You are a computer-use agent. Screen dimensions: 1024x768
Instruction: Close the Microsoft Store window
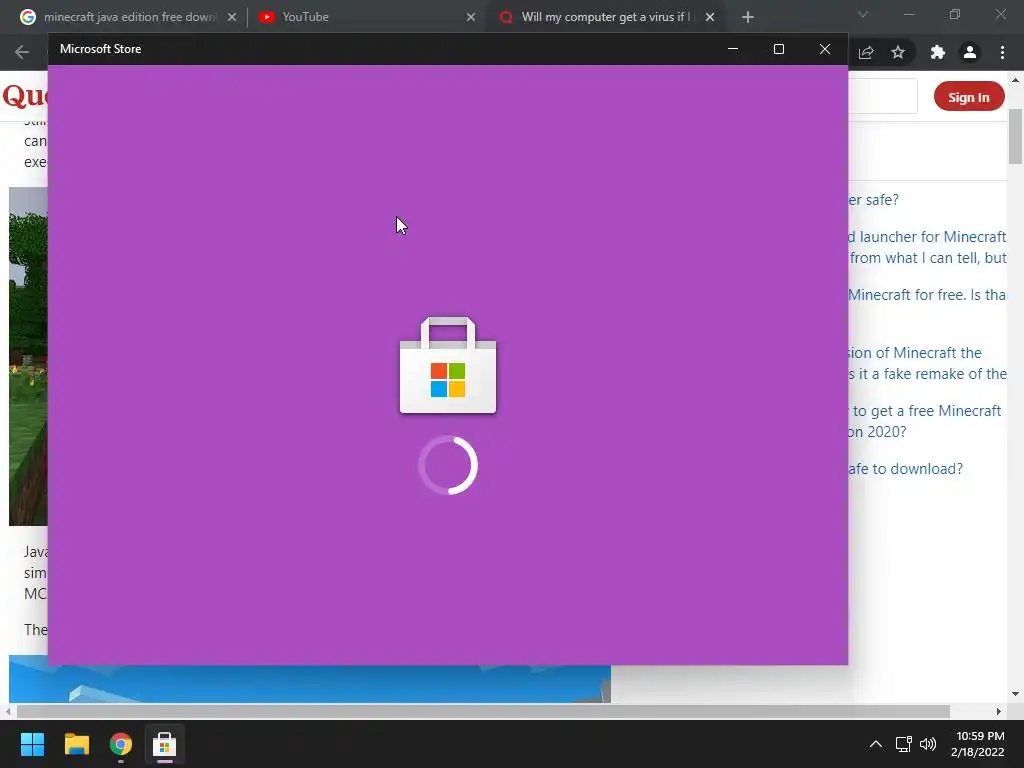tap(825, 49)
